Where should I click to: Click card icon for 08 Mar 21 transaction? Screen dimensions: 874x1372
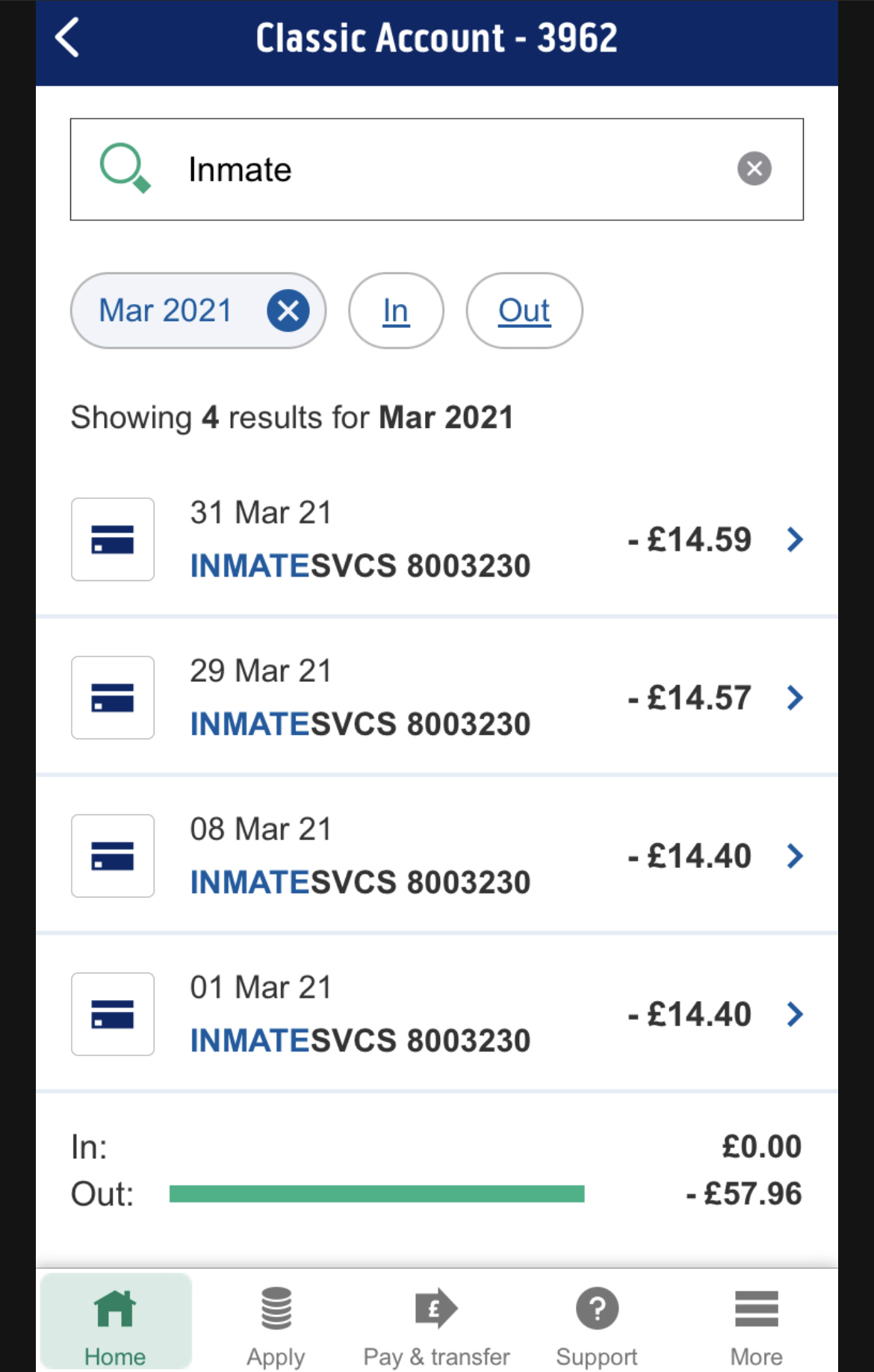[113, 856]
